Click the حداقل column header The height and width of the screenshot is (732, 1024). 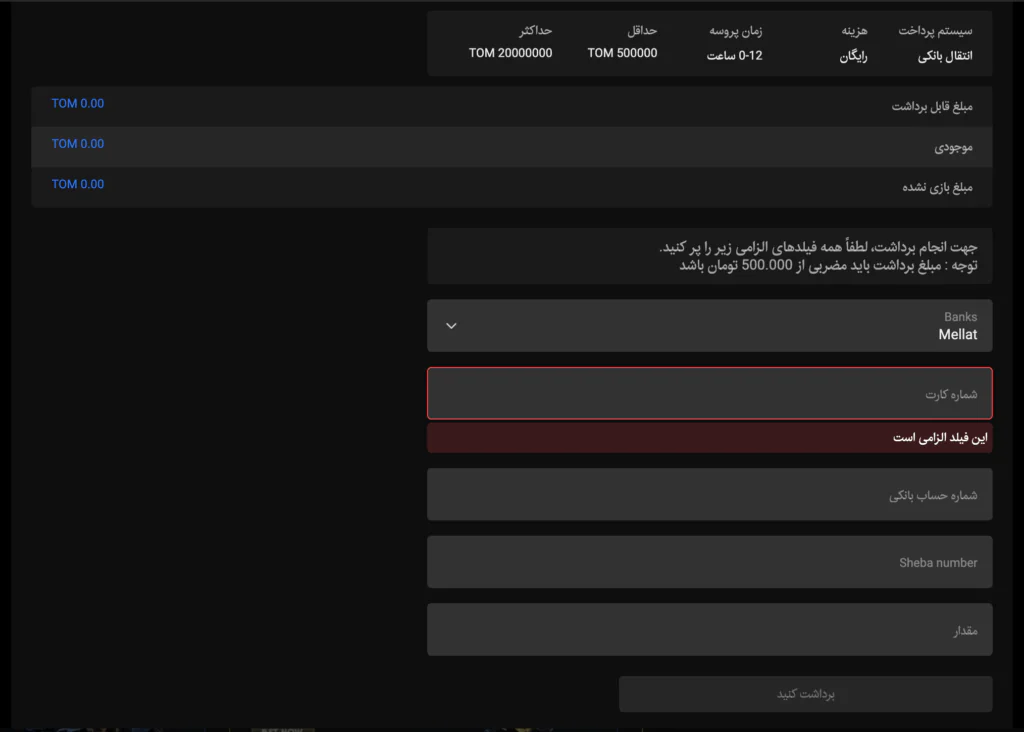coord(642,31)
